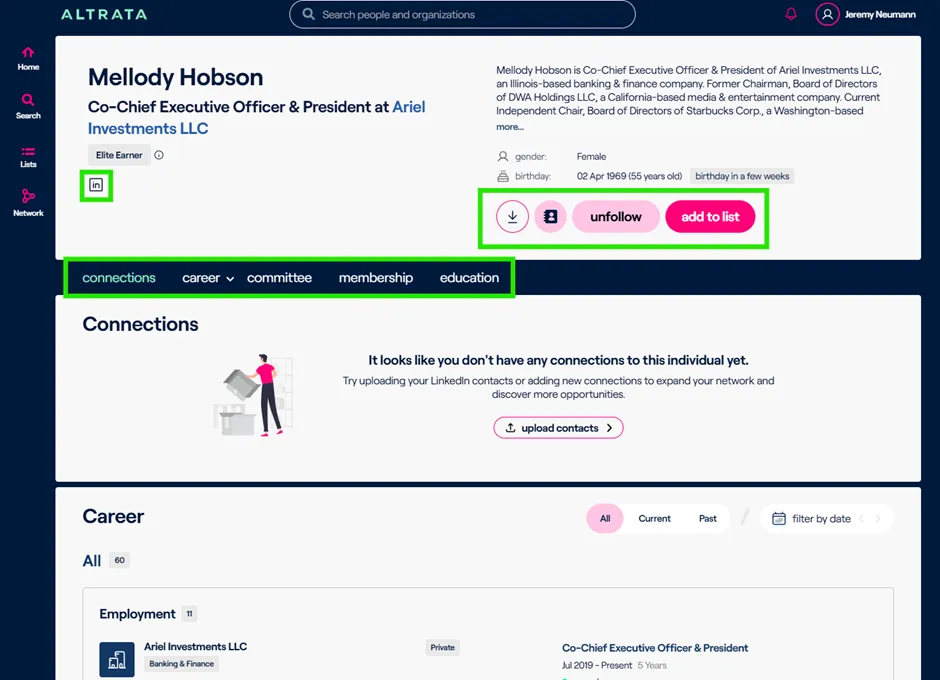The image size is (940, 680).
Task: Expand the career tab dropdown chevron
Action: click(x=230, y=279)
